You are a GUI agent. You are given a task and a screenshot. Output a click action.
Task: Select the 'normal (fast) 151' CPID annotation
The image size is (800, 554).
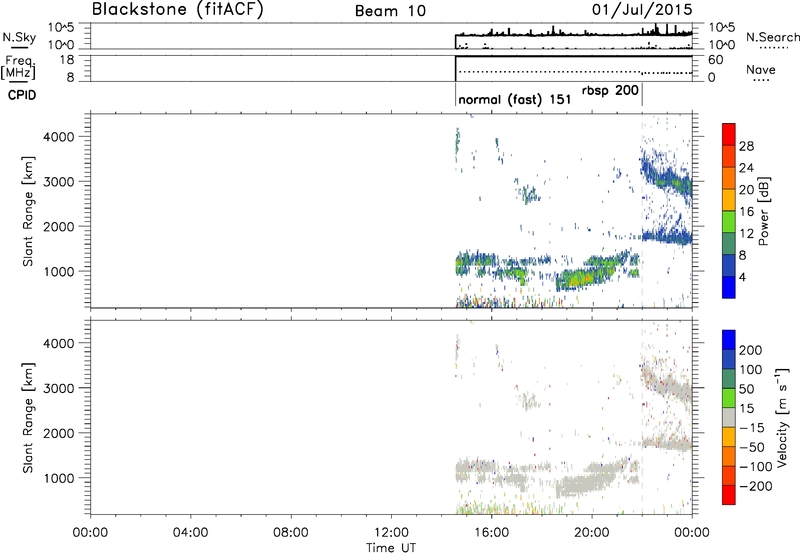coord(515,99)
